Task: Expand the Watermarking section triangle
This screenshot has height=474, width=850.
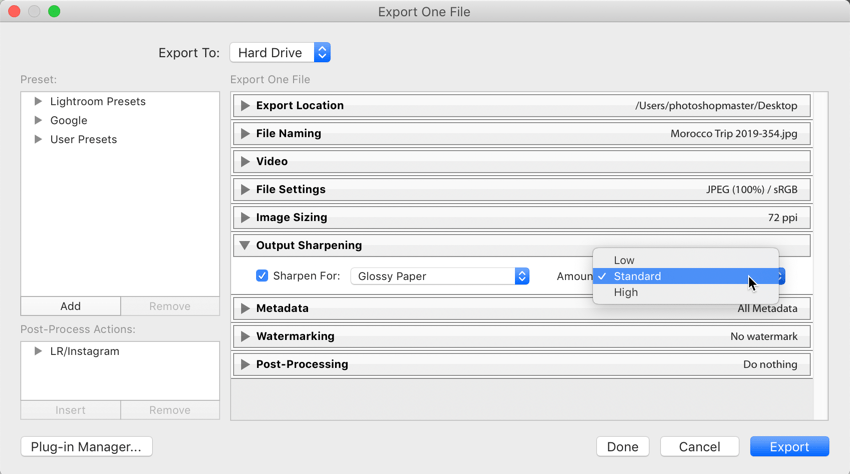Action: click(x=245, y=336)
